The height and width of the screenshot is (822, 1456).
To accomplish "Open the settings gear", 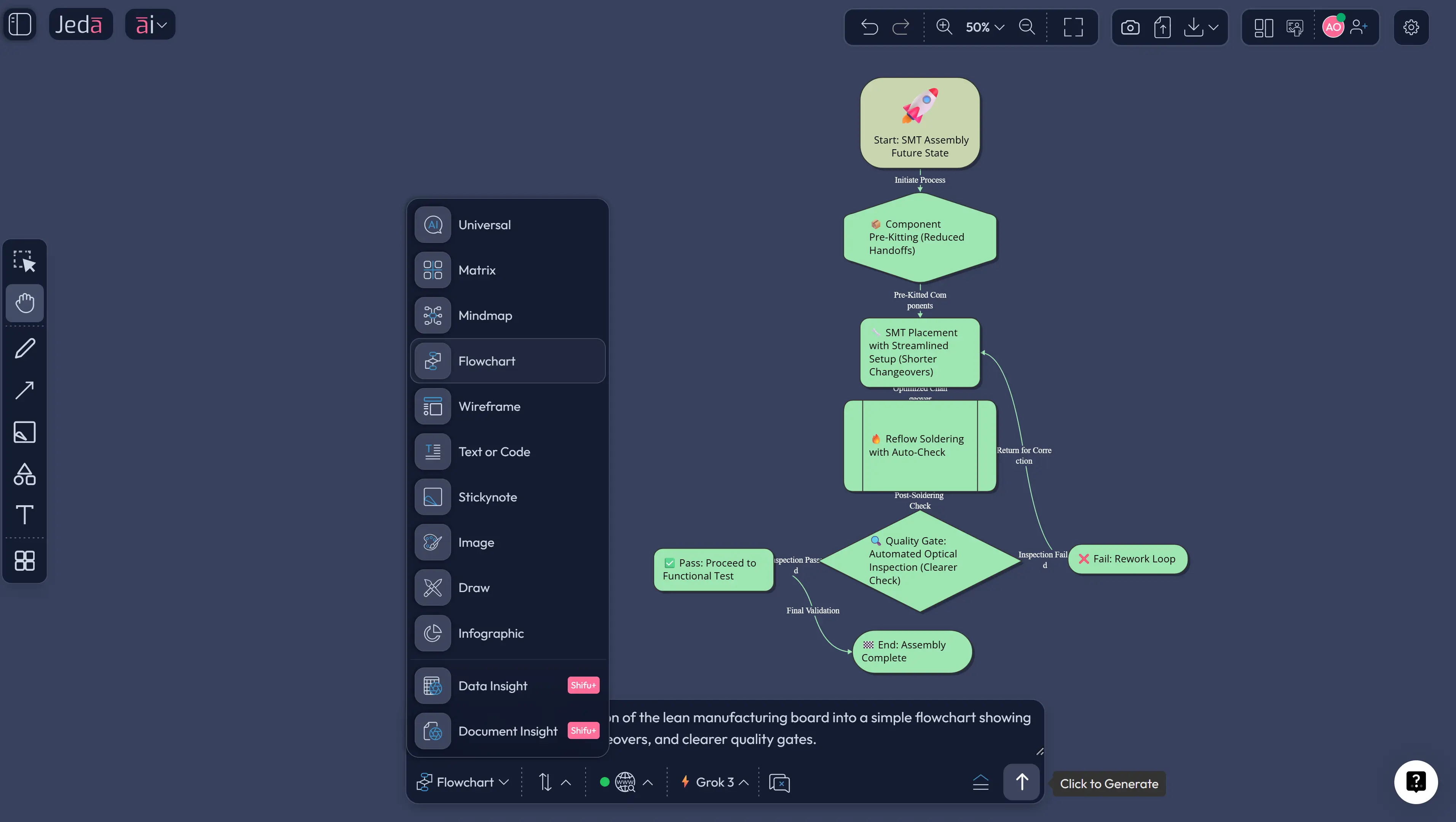I will pyautogui.click(x=1411, y=27).
